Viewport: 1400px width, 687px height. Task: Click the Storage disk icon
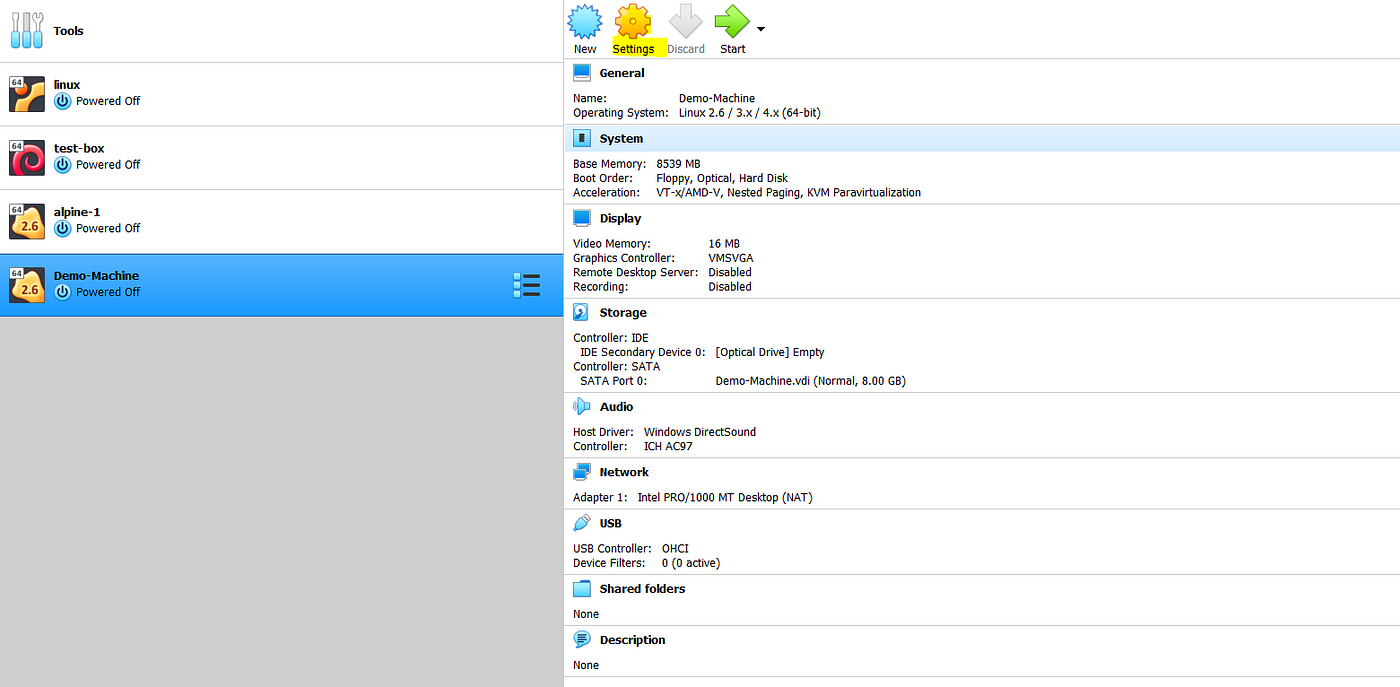point(582,312)
